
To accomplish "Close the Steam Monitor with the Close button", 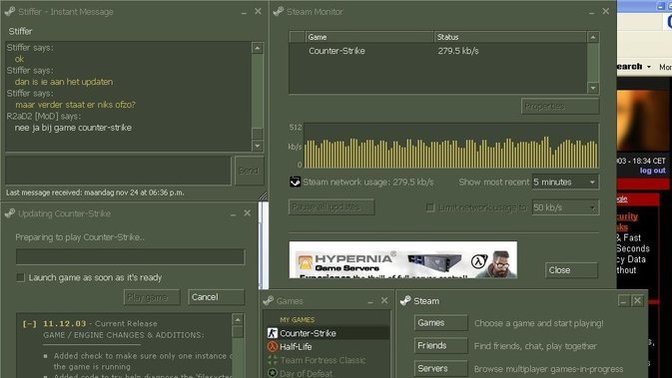I will (571, 270).
